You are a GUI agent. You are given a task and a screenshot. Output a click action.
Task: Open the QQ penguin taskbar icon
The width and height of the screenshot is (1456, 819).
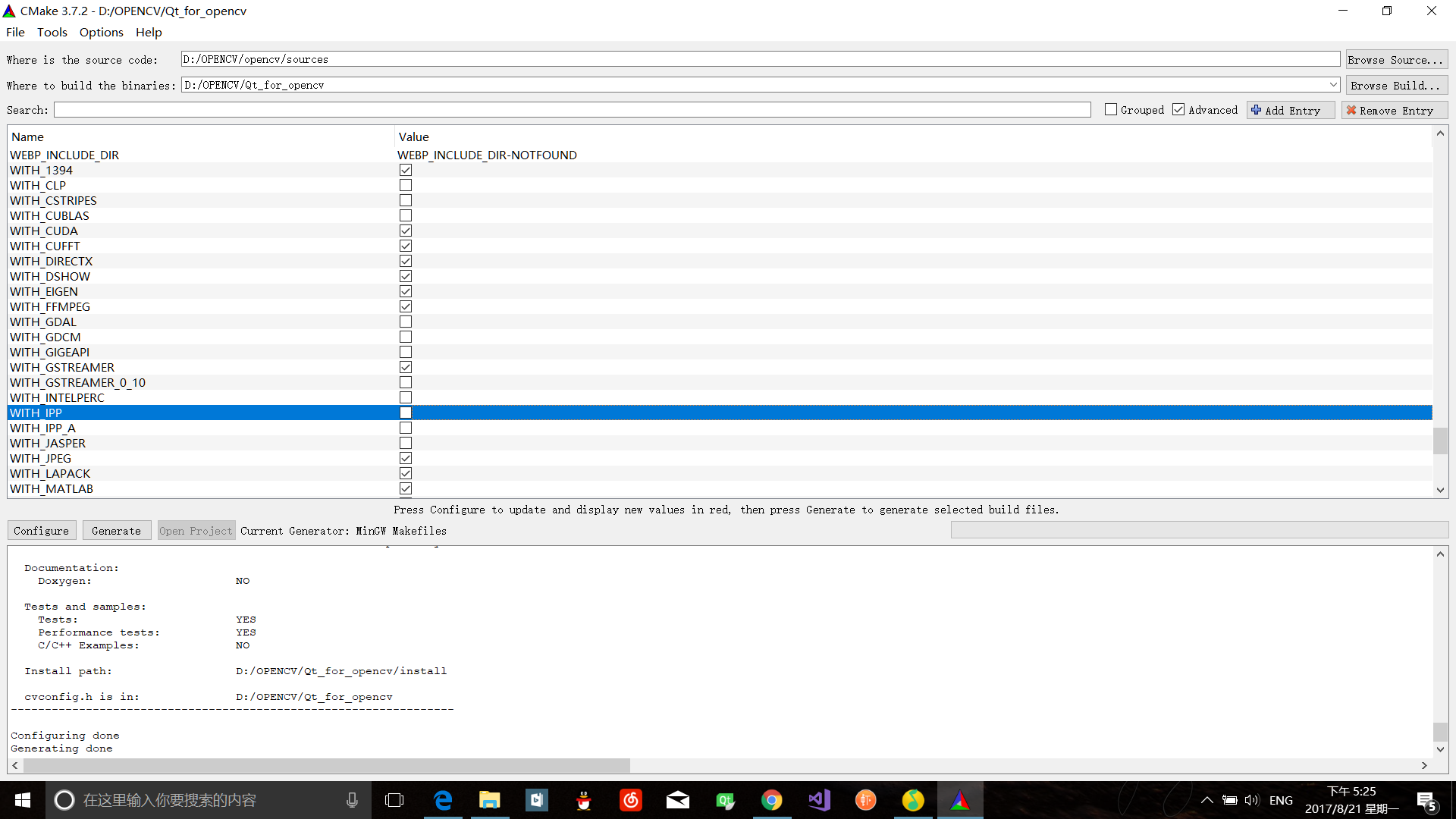point(584,800)
